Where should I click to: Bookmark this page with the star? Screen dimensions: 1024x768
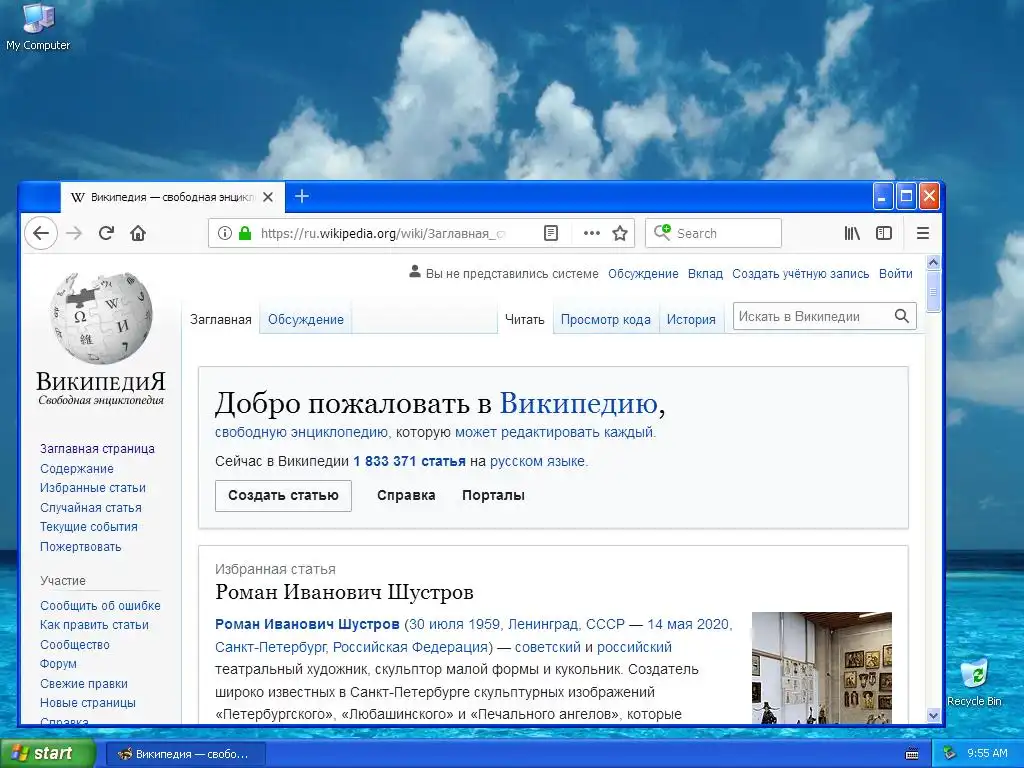click(620, 233)
